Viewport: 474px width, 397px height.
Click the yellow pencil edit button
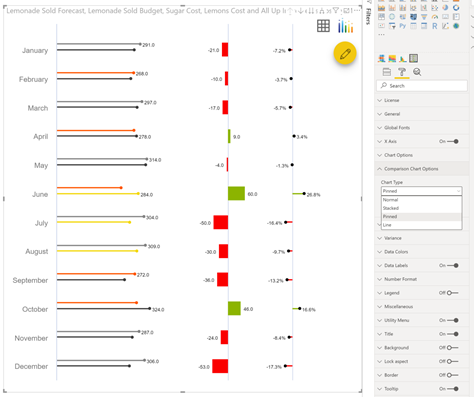pos(345,53)
